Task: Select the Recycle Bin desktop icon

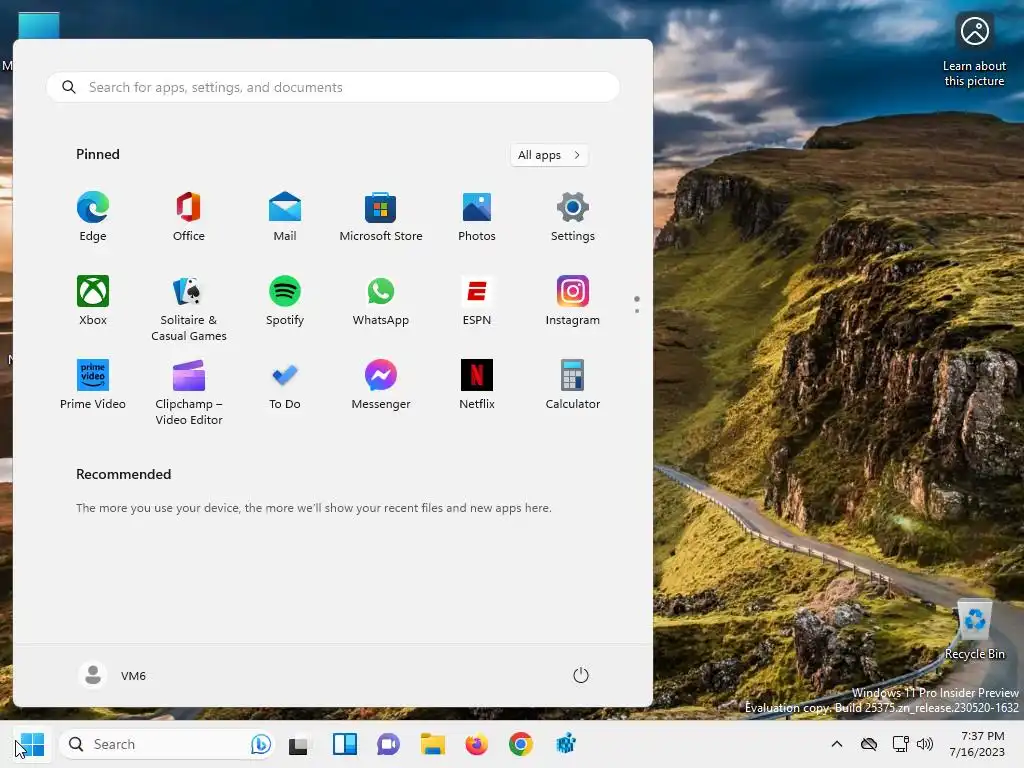Action: coord(974,630)
